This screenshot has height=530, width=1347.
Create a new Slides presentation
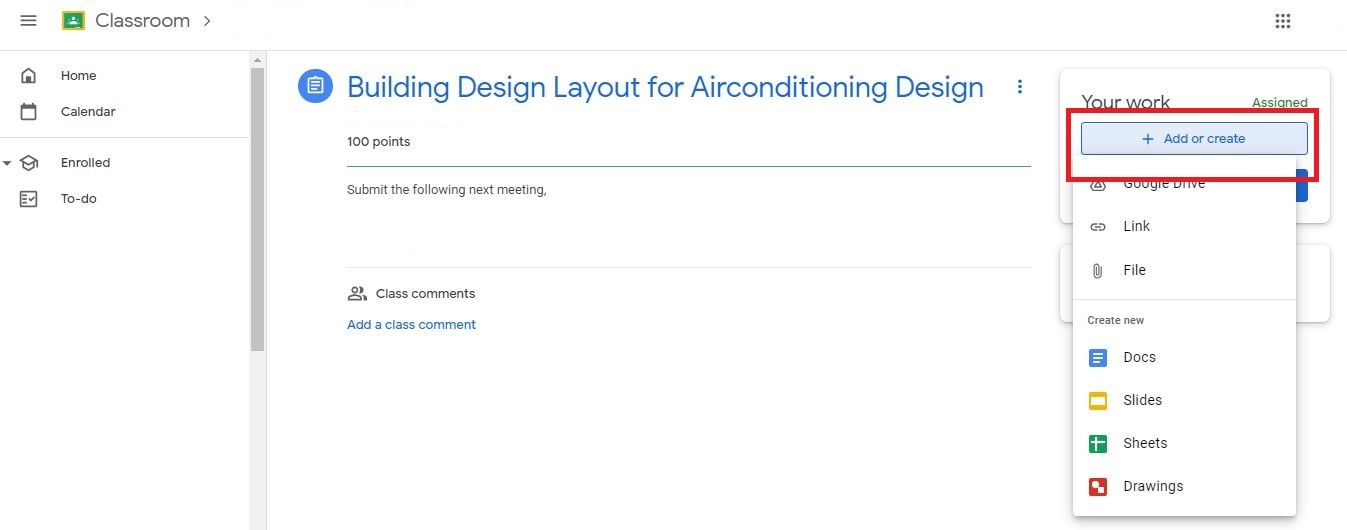pyautogui.click(x=1142, y=400)
